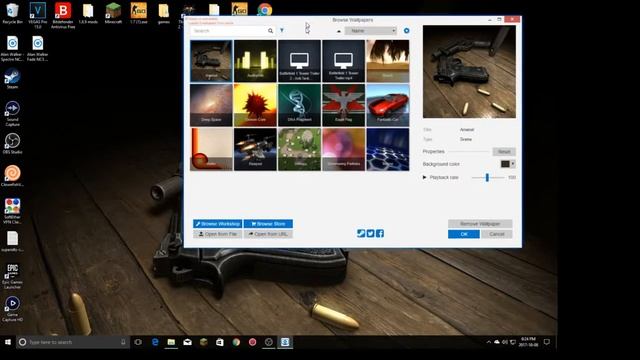Viewport: 640px width, 360px height.
Task: Select the Razer spaceship wallpaper thumbnail
Action: coord(255,149)
